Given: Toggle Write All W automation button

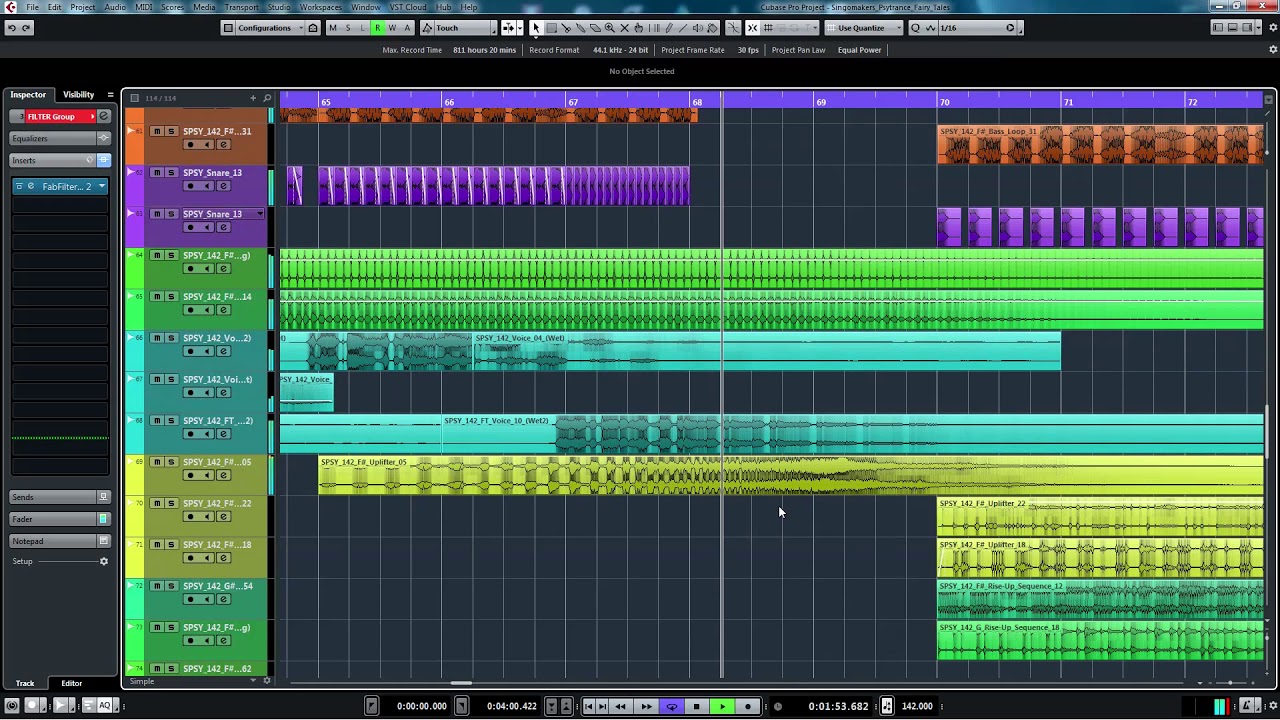Looking at the screenshot, I should click(392, 28).
